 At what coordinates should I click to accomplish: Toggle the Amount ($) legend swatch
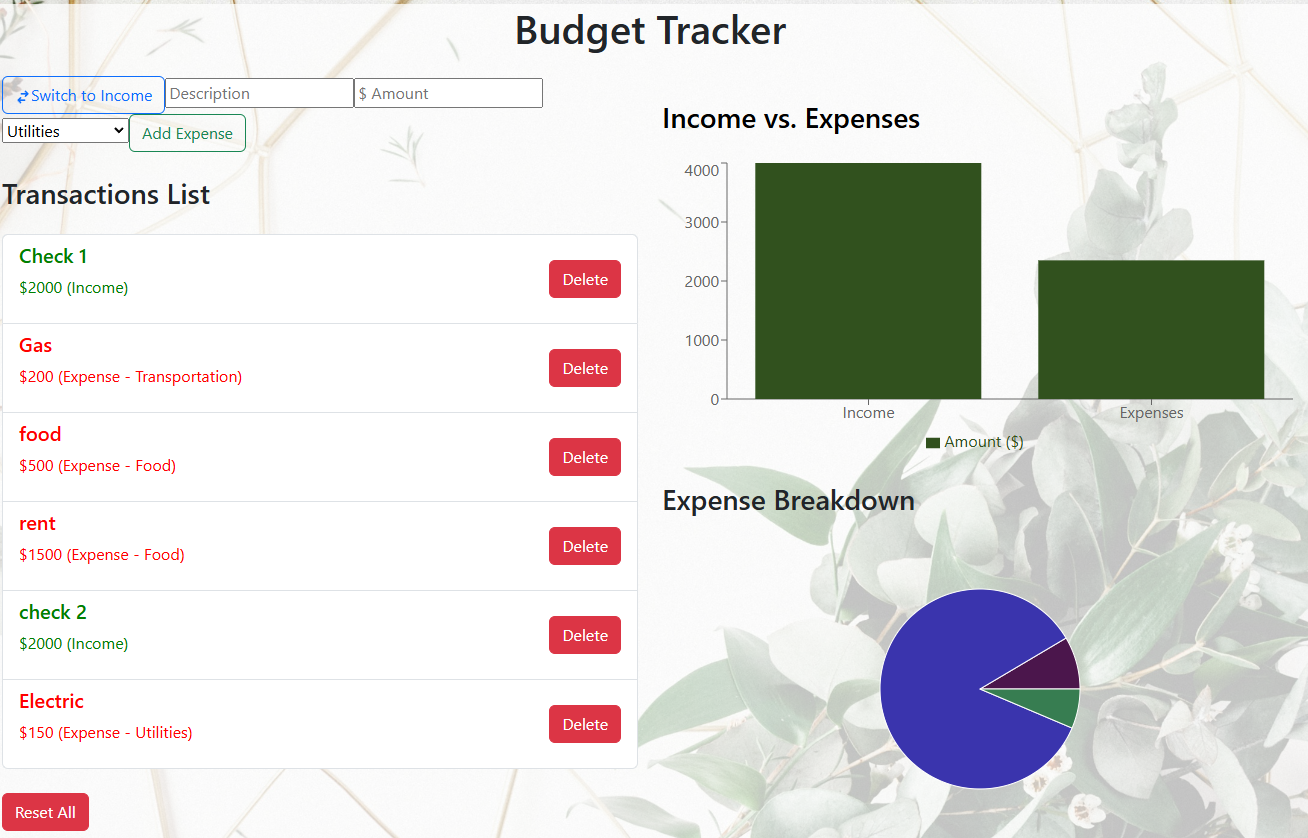click(x=933, y=442)
